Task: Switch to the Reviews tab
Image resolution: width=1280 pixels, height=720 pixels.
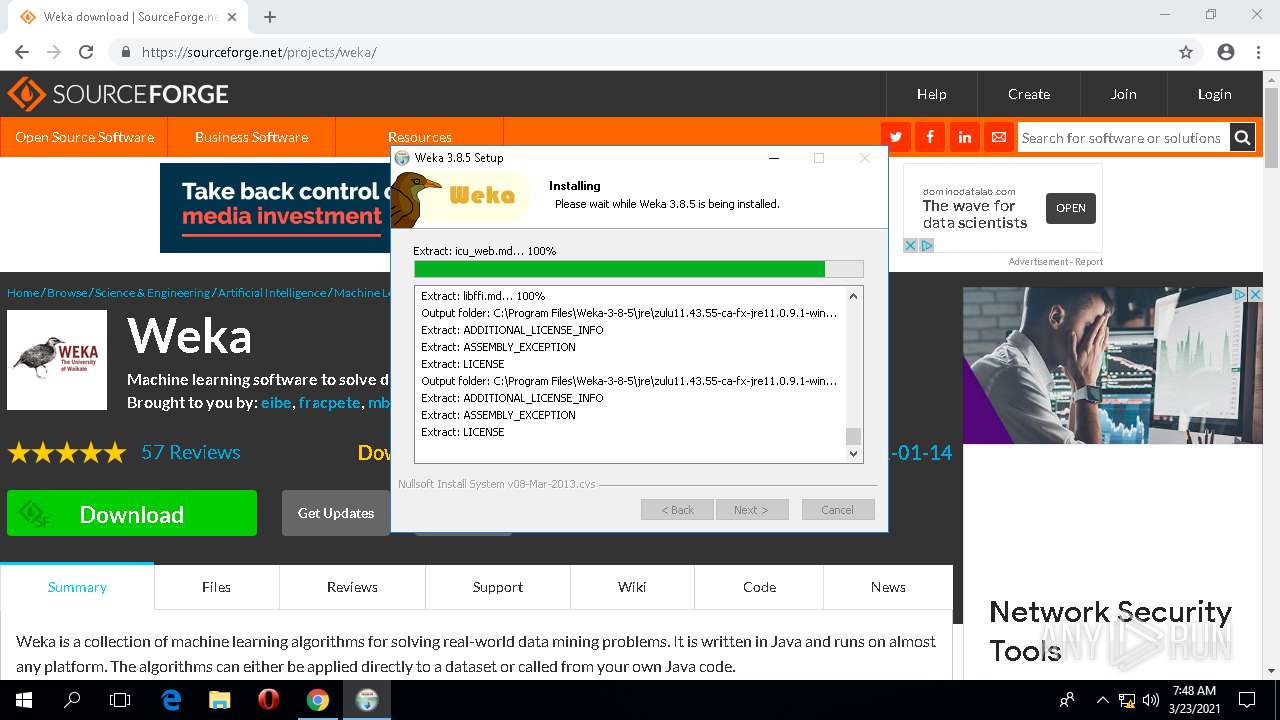Action: (x=352, y=587)
